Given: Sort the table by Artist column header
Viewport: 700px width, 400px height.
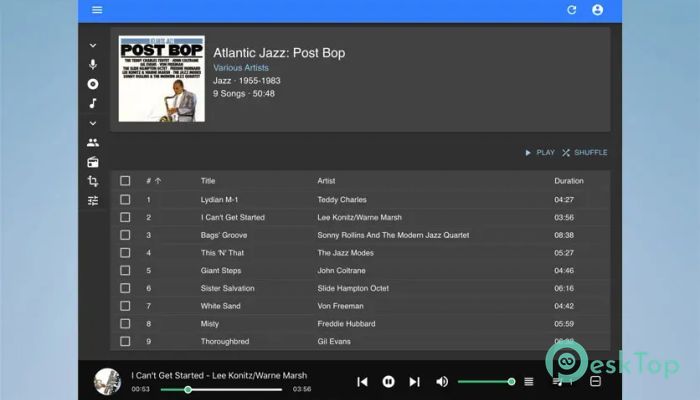Looking at the screenshot, I should pyautogui.click(x=326, y=181).
